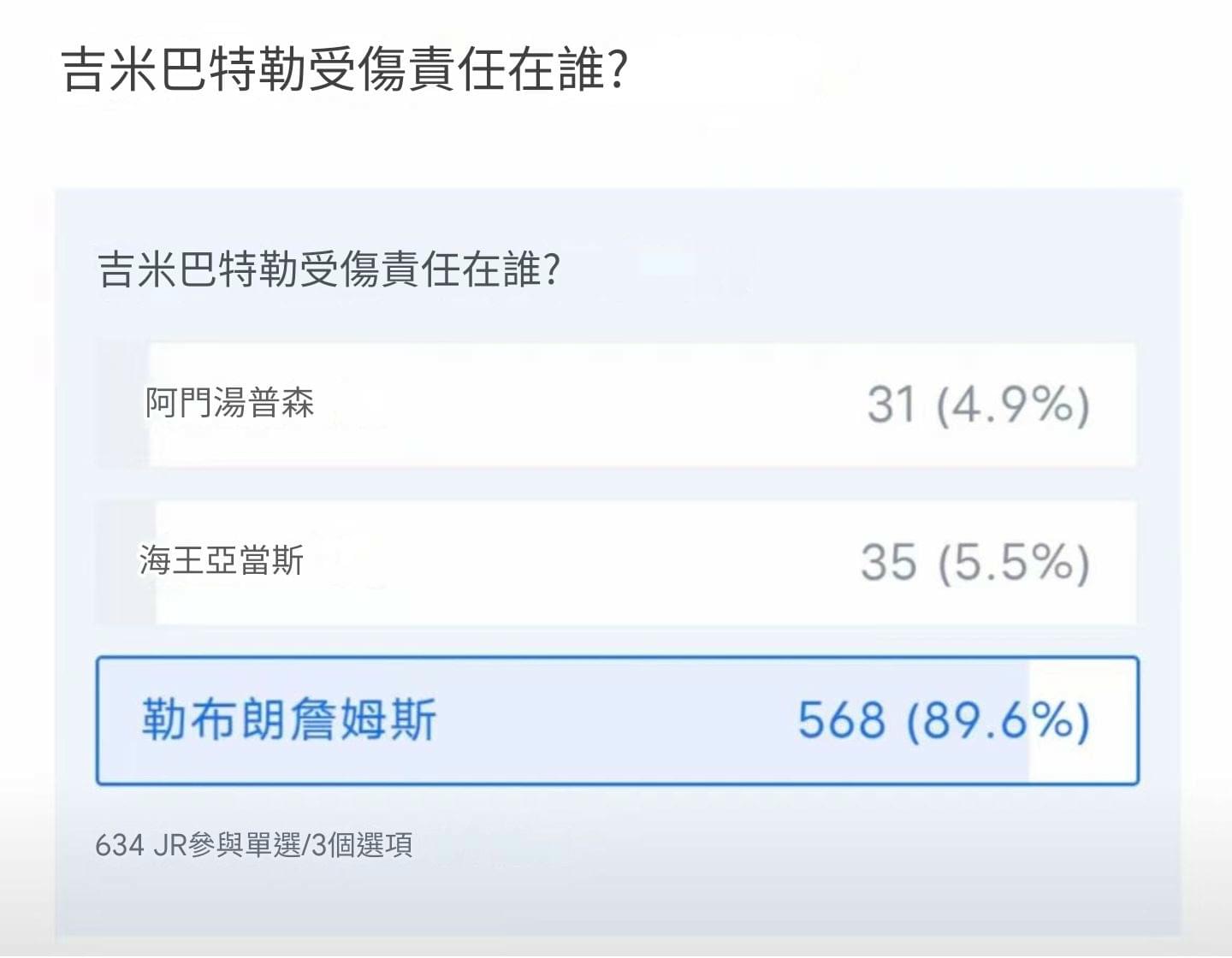
Task: Select the 阿門湯普森 poll option
Action: [616, 404]
